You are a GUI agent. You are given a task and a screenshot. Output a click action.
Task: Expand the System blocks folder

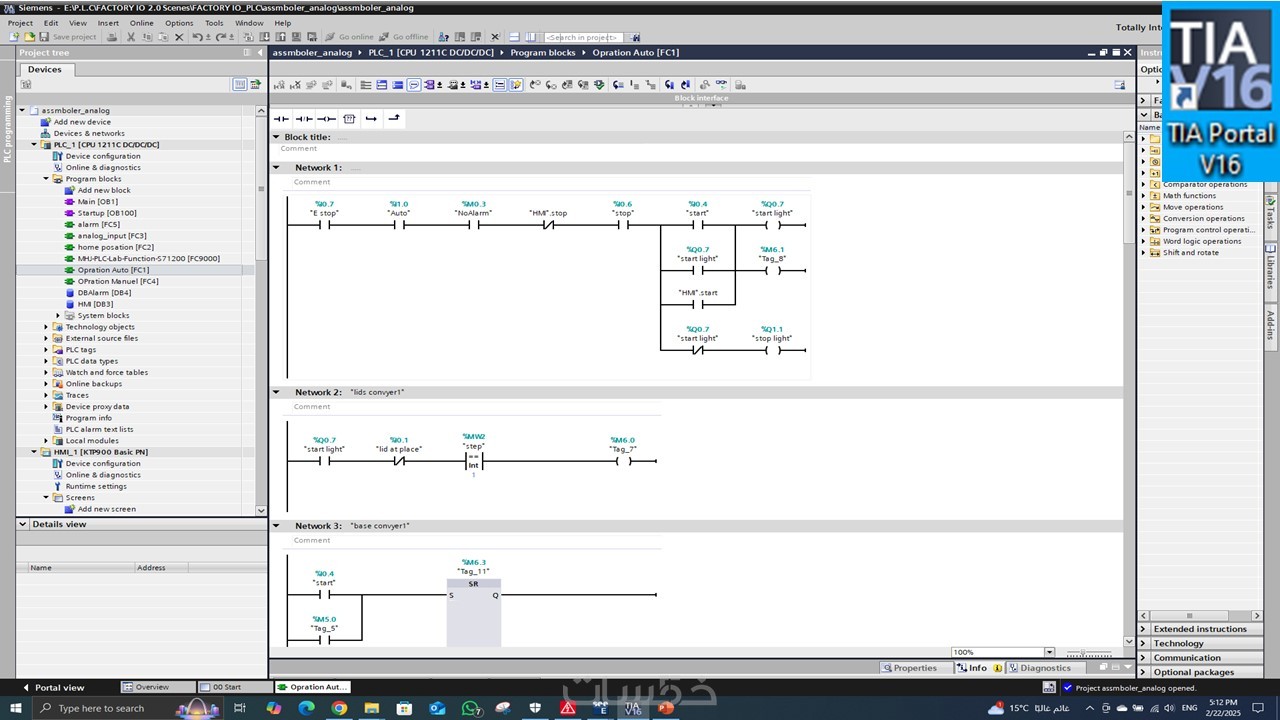click(x=58, y=315)
